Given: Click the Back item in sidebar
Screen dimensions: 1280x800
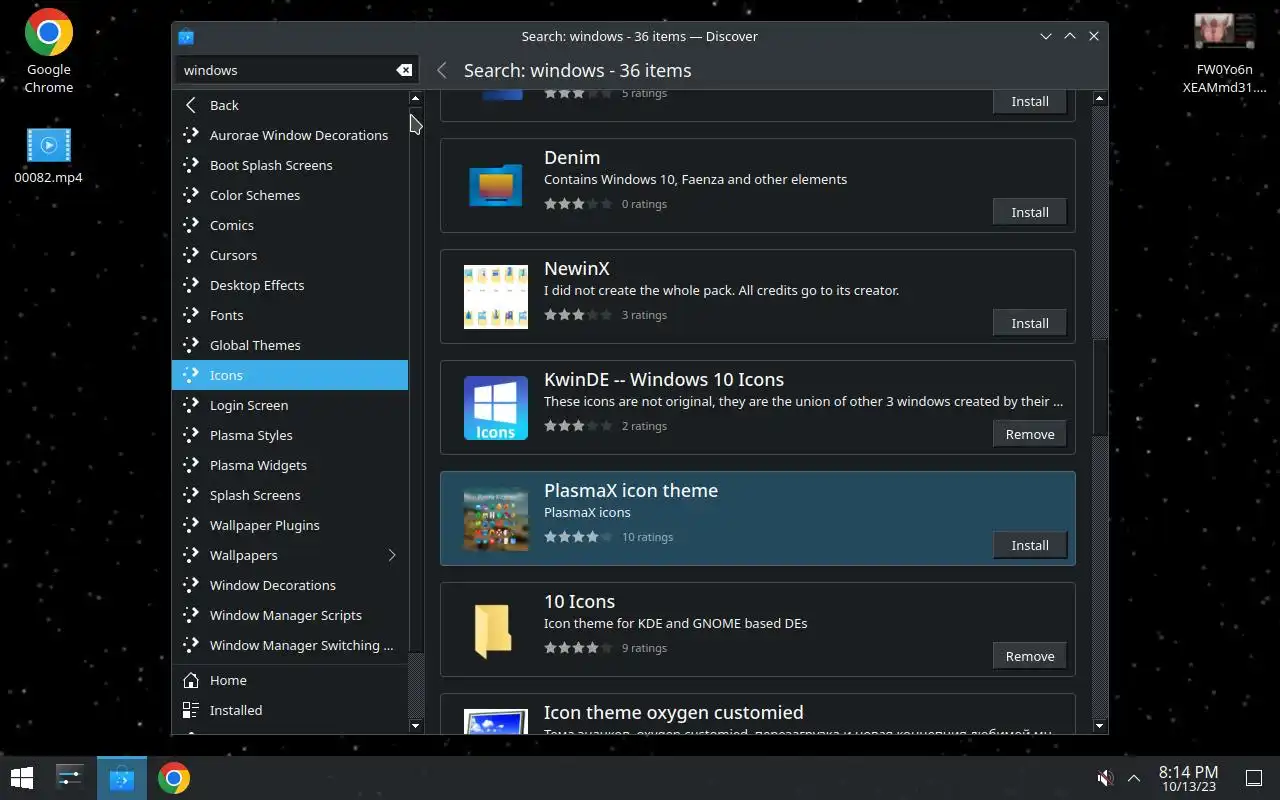Looking at the screenshot, I should (290, 105).
